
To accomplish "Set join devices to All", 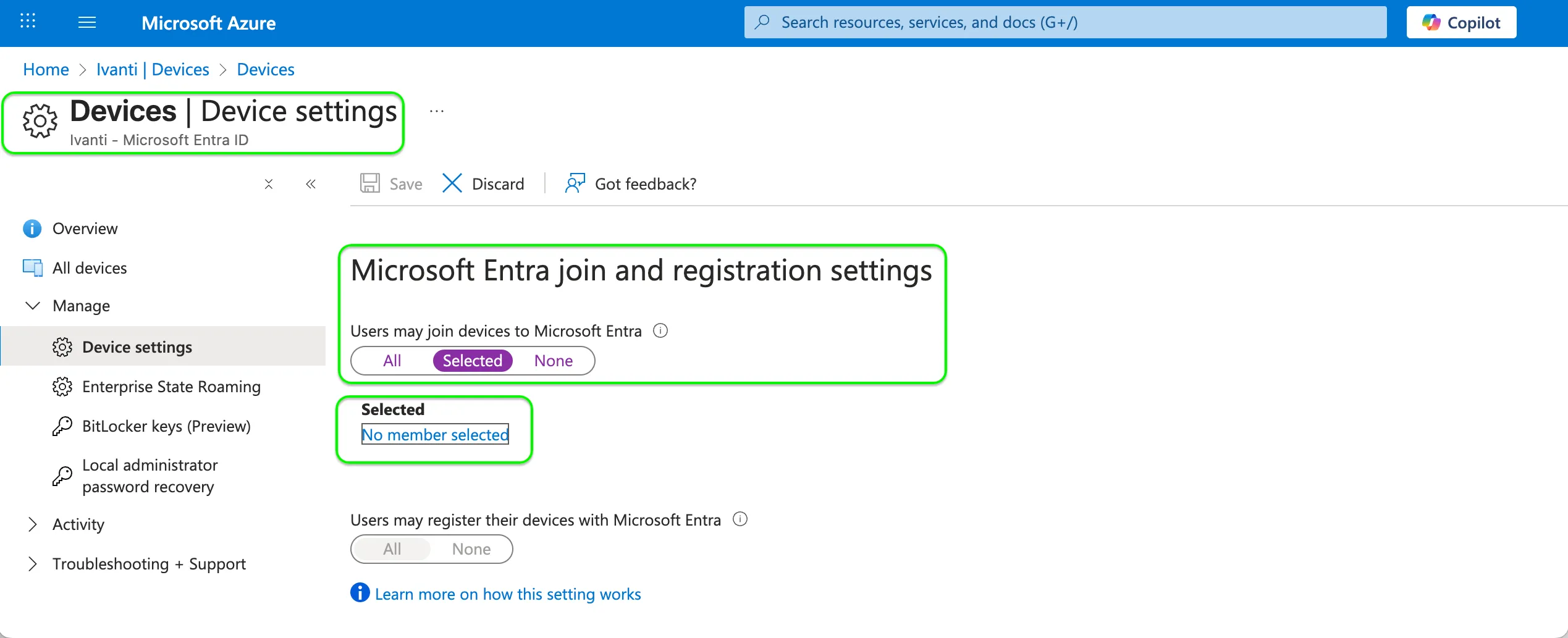I will pyautogui.click(x=392, y=361).
